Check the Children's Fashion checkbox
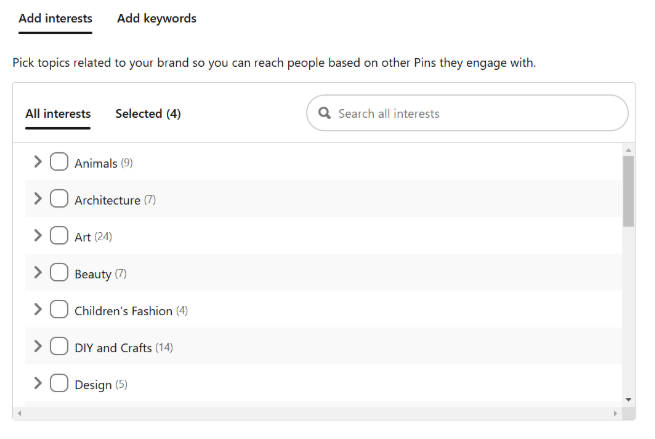655x439 pixels. tap(59, 309)
